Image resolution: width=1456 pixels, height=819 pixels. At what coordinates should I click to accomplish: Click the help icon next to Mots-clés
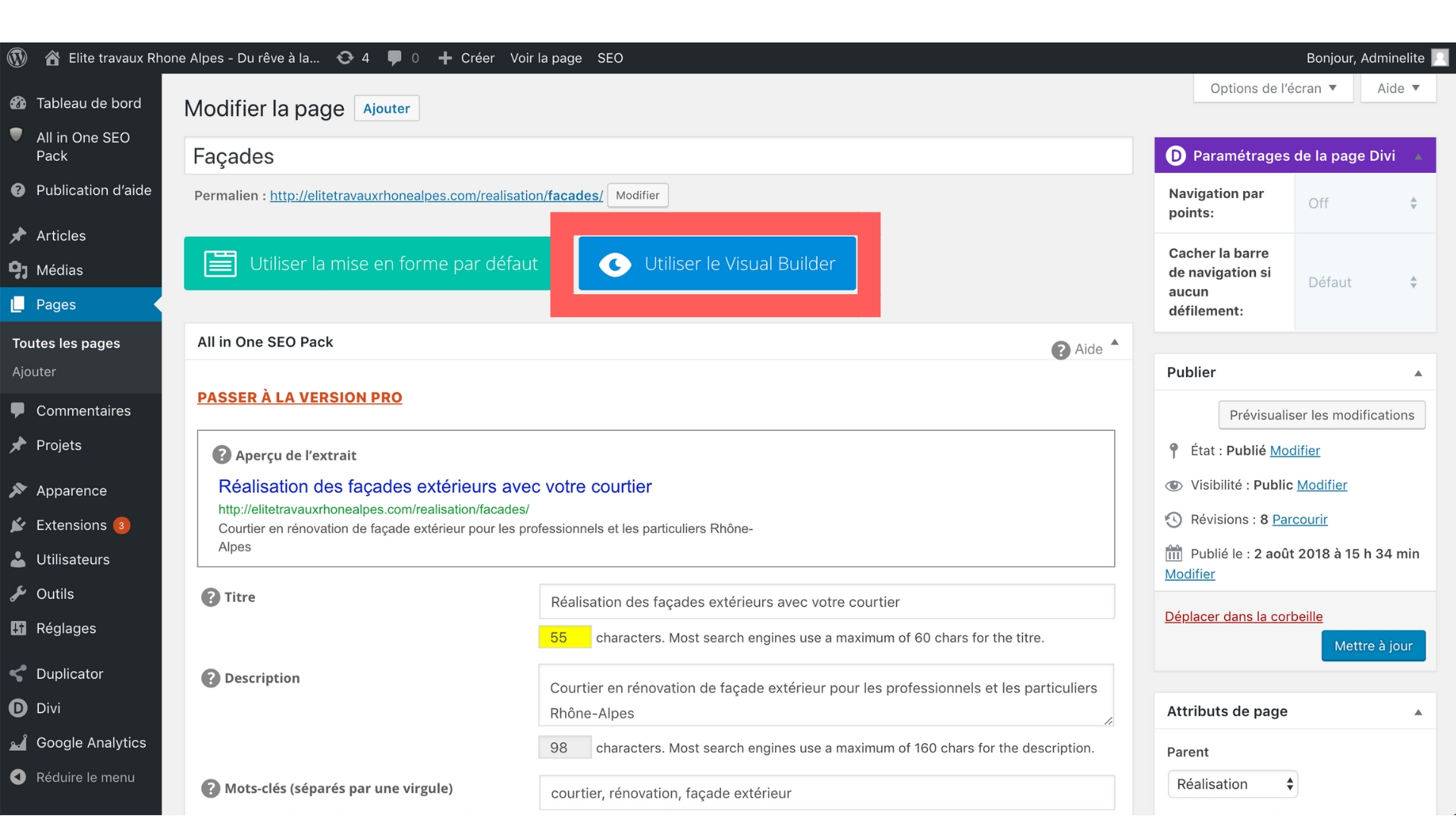210,789
